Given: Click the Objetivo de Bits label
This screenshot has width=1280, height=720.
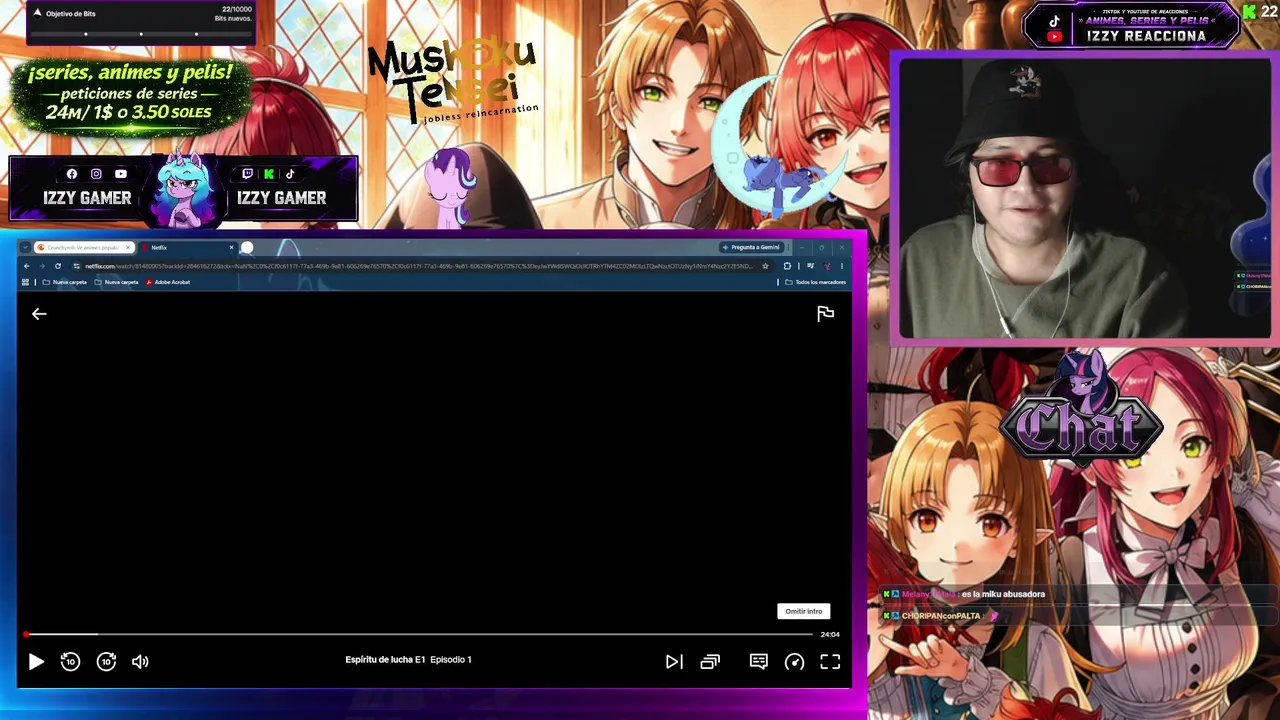Looking at the screenshot, I should pos(71,14).
